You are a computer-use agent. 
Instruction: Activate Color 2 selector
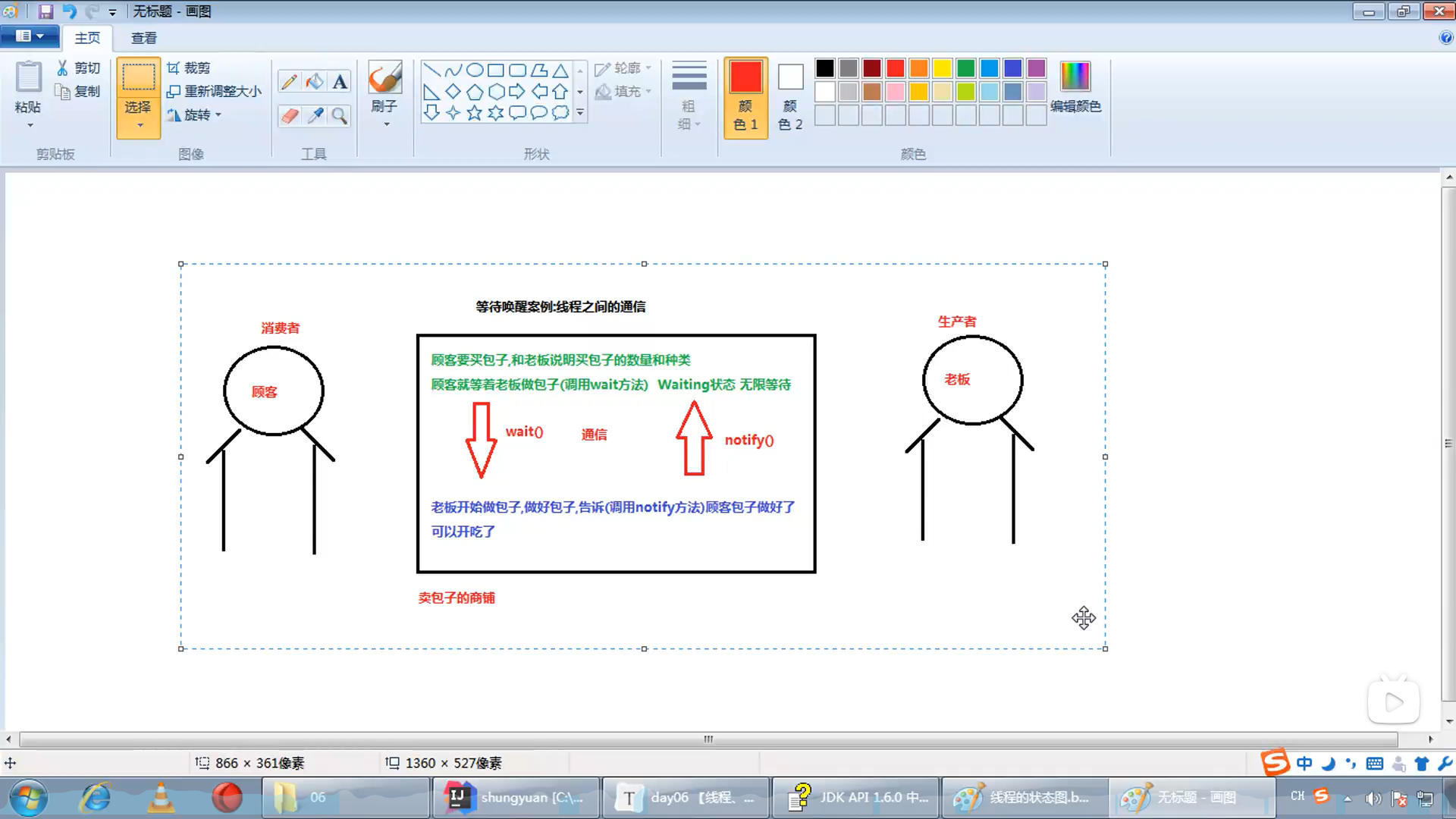click(790, 97)
